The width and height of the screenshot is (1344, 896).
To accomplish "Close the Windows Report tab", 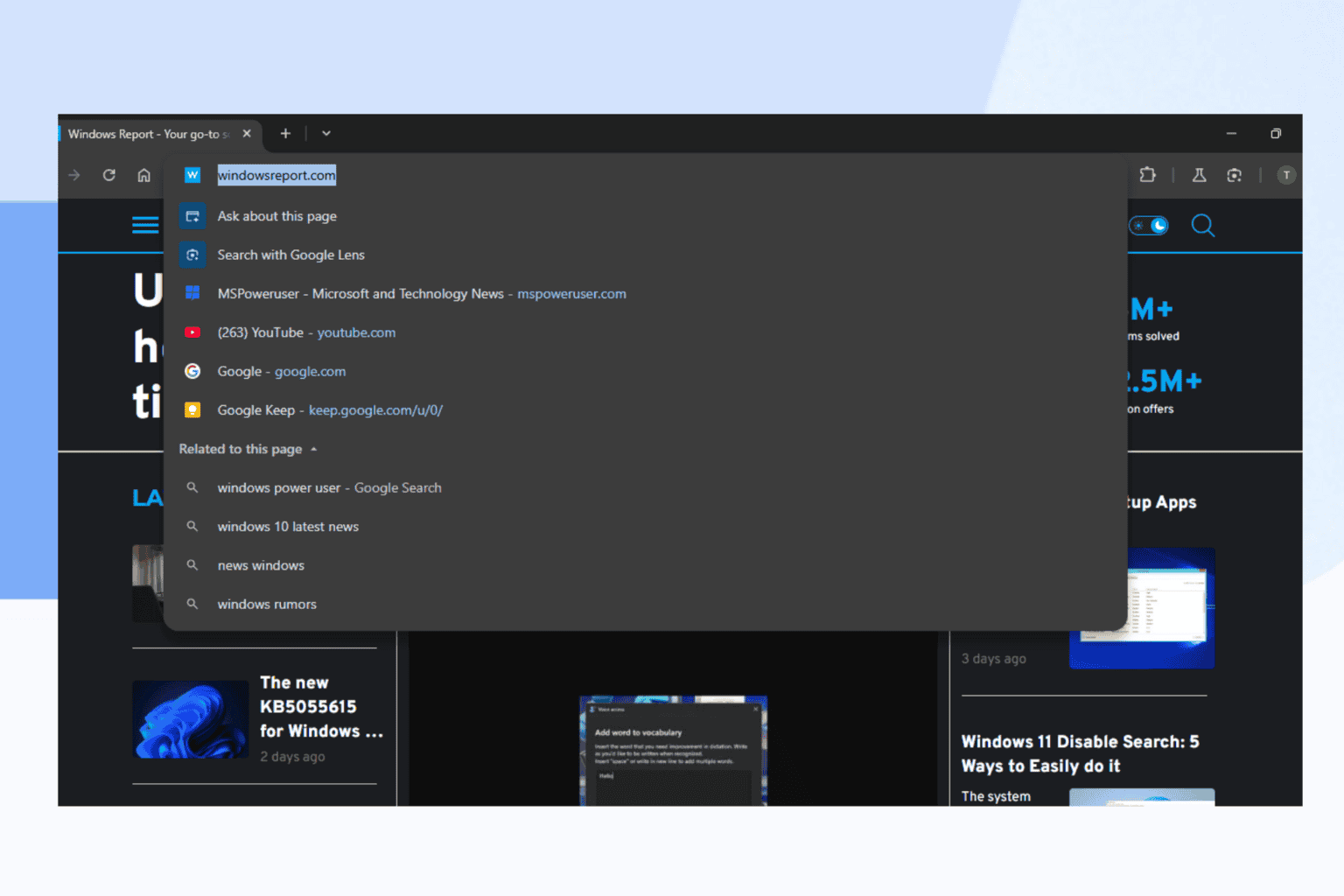I will pyautogui.click(x=247, y=134).
